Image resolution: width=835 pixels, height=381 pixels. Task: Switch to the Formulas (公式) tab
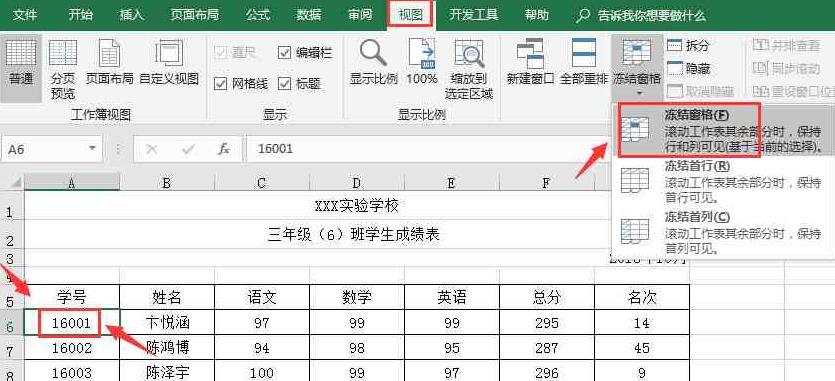tap(258, 15)
